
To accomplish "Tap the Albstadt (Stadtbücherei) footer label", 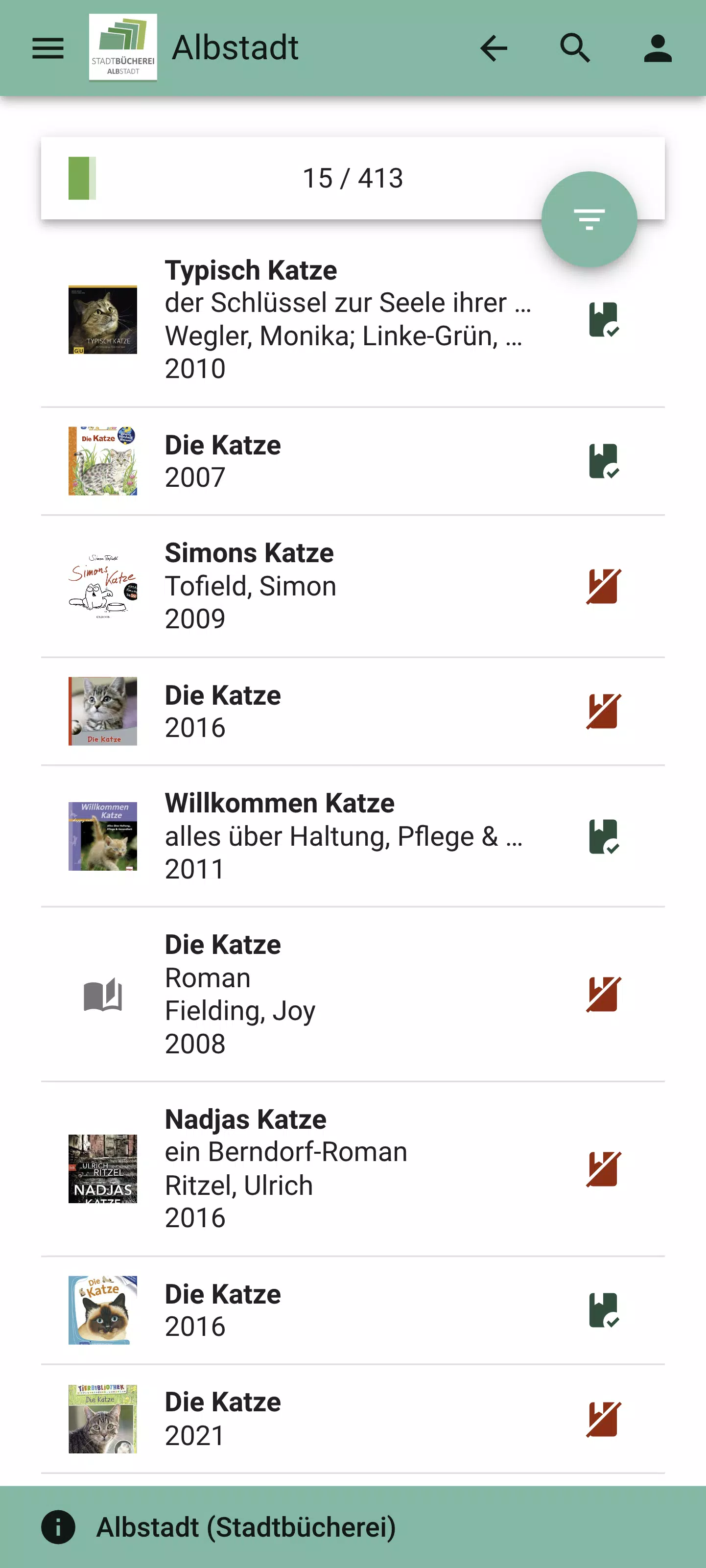I will [246, 1526].
